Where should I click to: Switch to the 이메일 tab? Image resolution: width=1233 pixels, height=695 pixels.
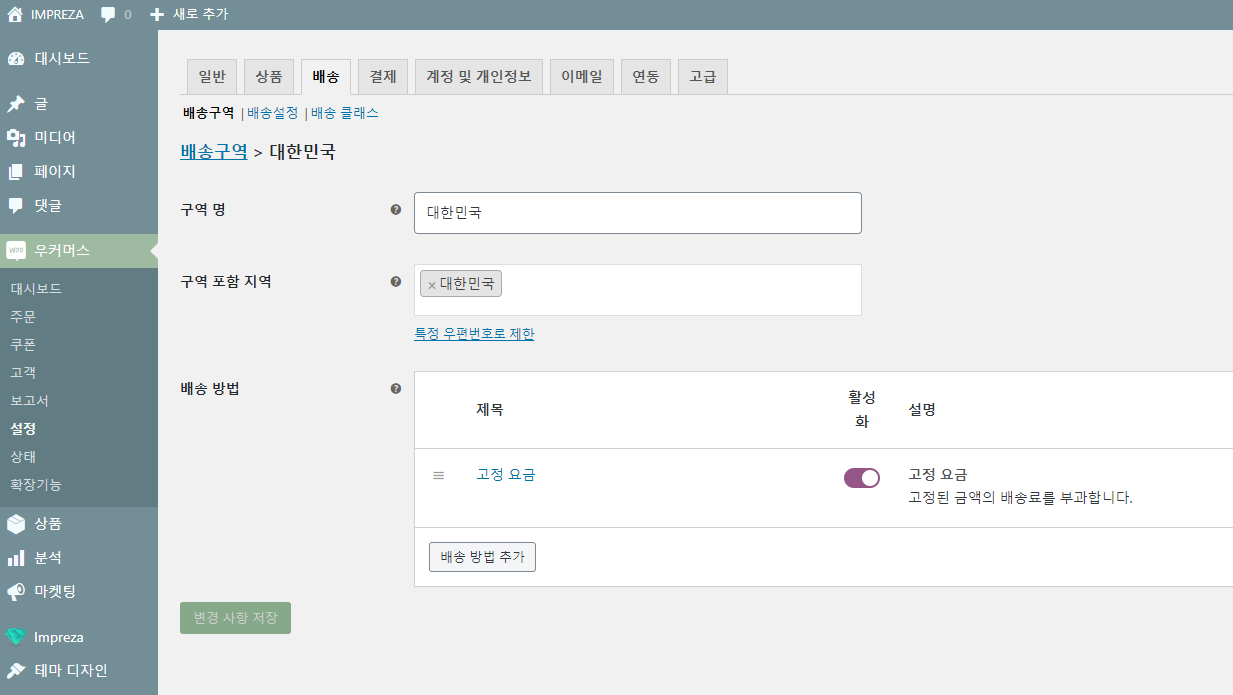coord(581,76)
